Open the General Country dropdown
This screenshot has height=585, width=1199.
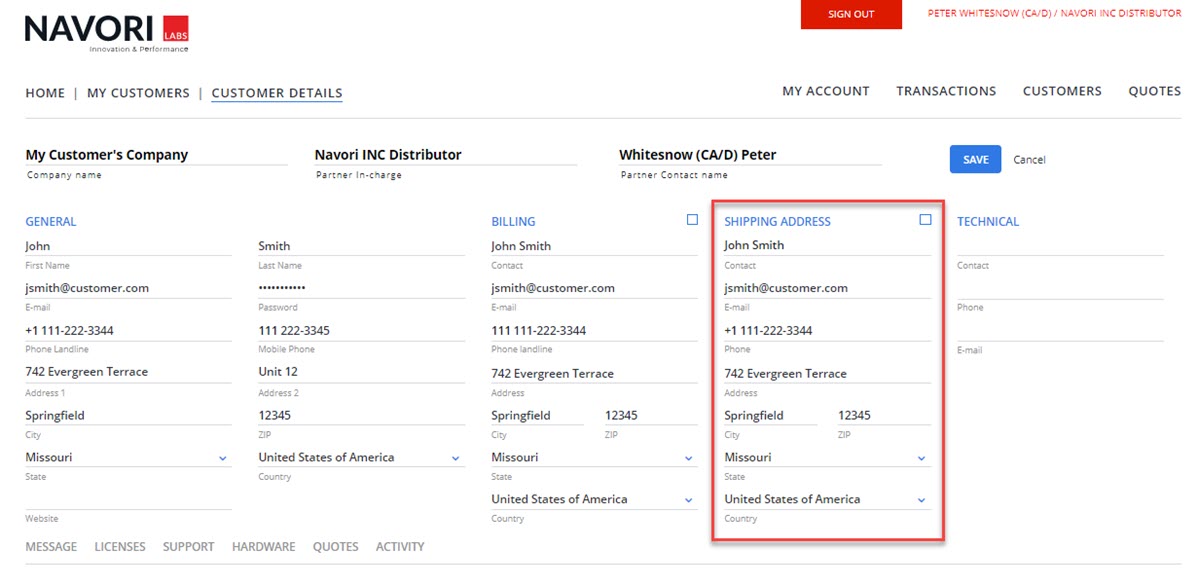coord(455,458)
